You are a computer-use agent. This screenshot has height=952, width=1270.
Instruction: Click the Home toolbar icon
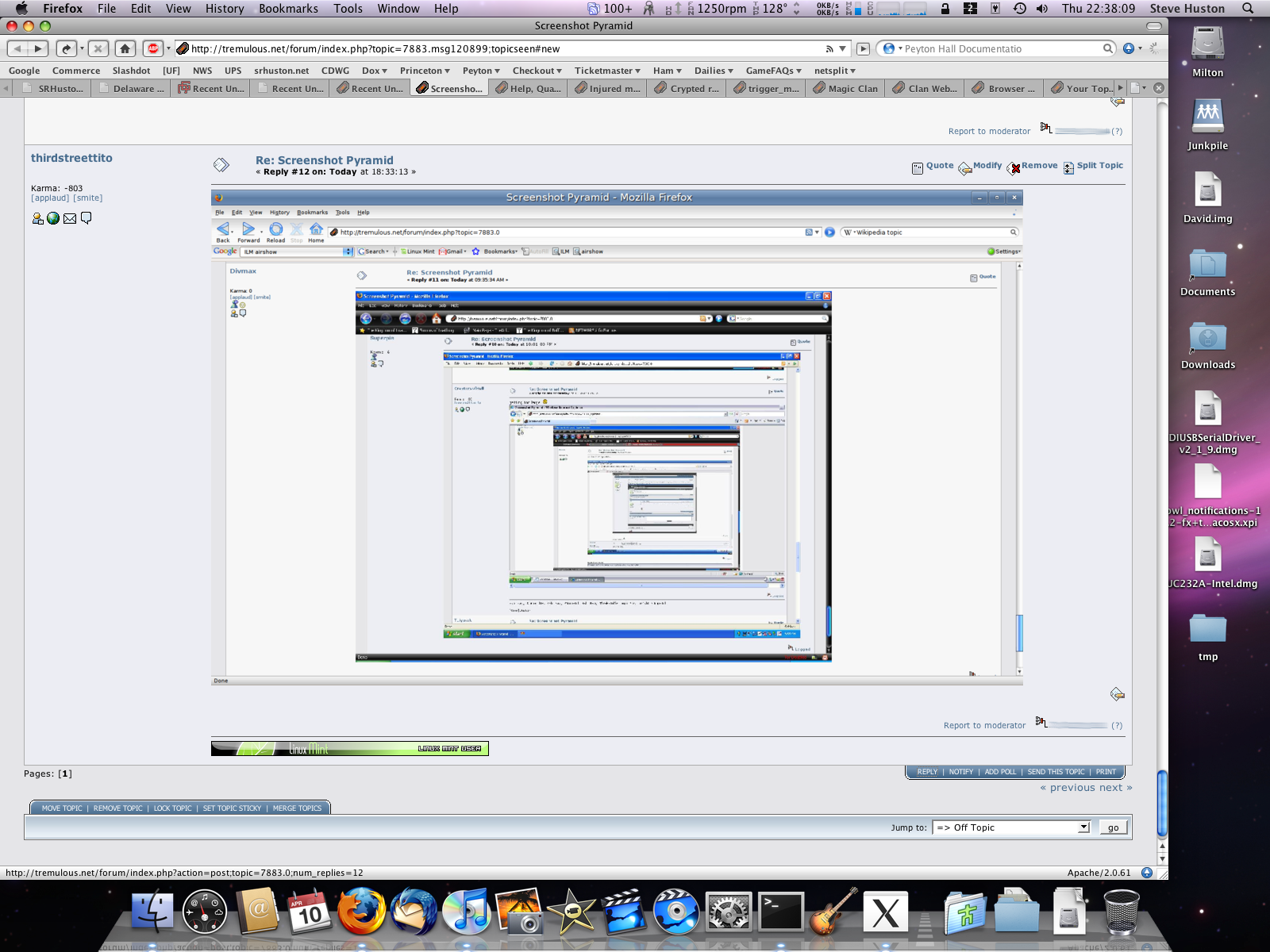[125, 48]
